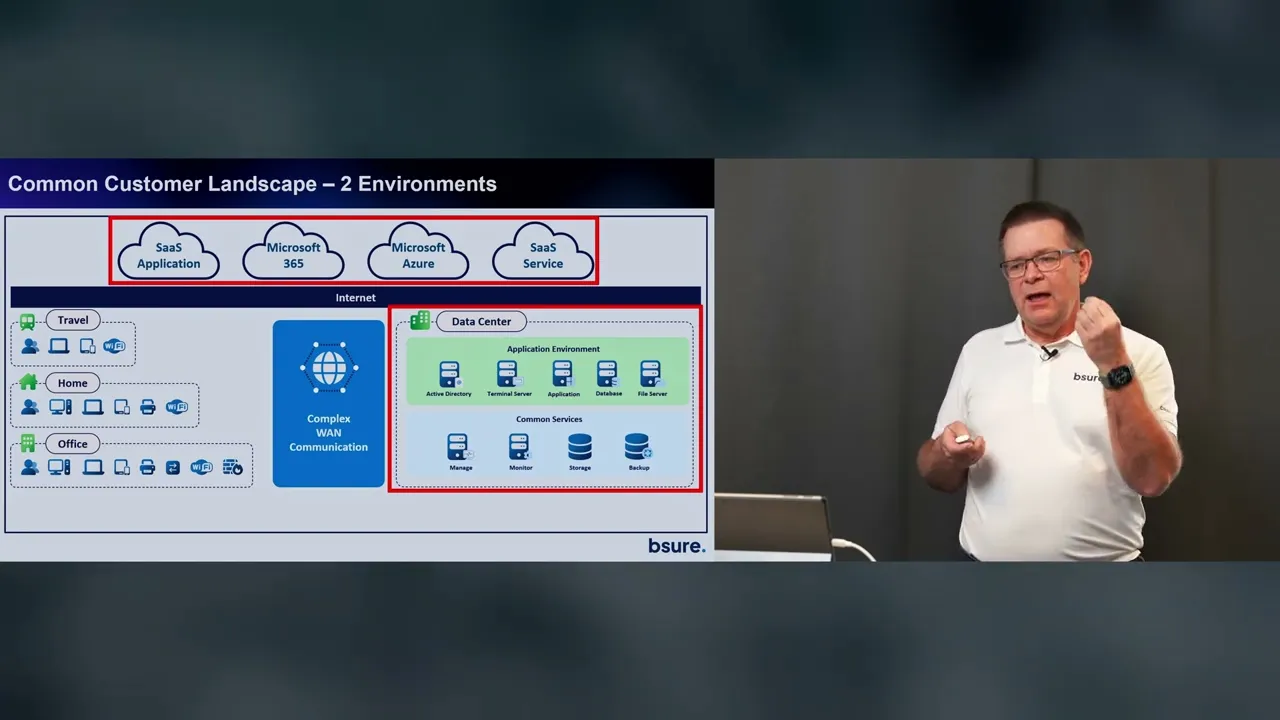Click the Backup label text

639,468
